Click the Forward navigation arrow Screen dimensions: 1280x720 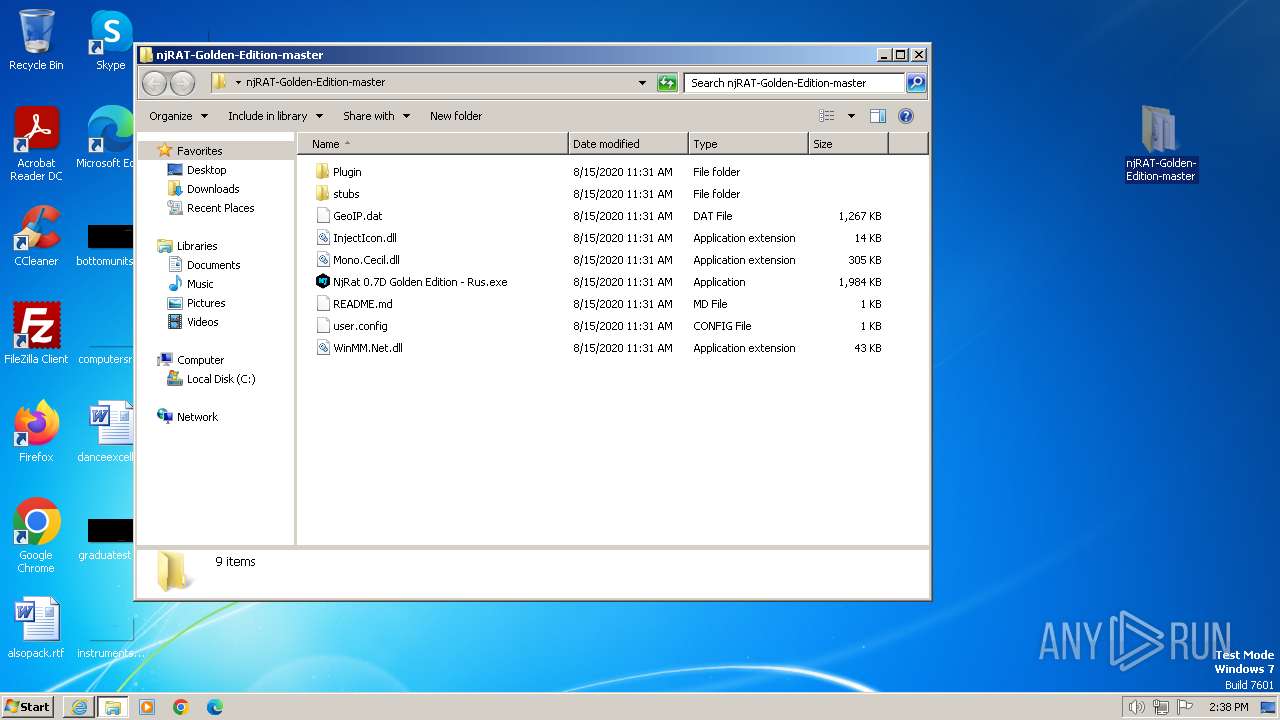[x=182, y=83]
